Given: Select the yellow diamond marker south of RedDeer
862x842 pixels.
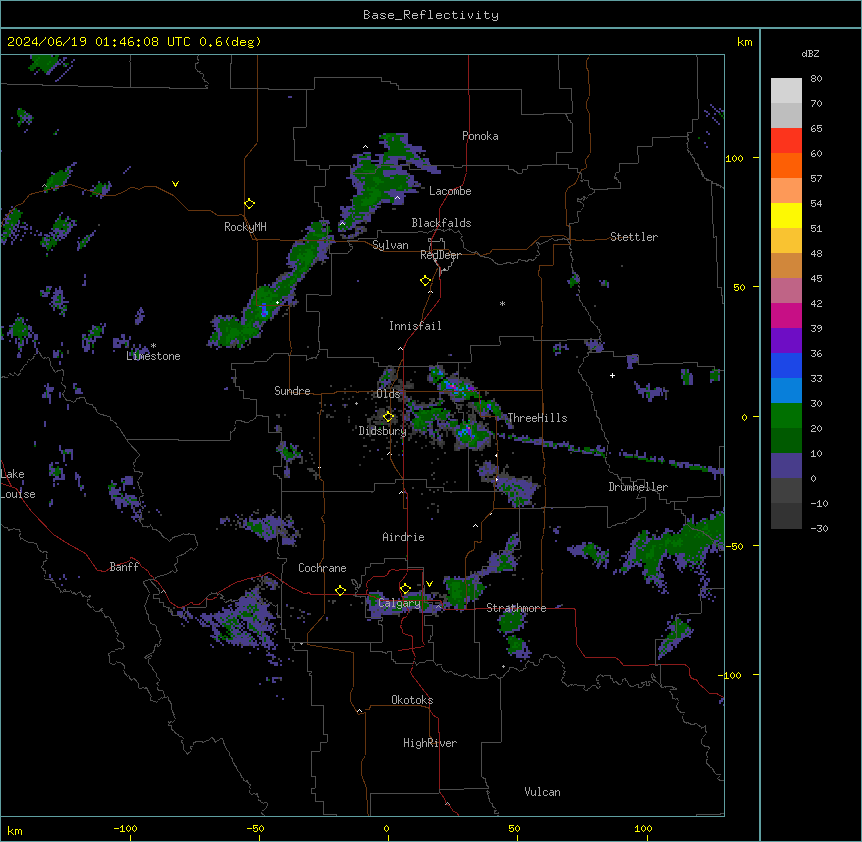Looking at the screenshot, I should (x=426, y=281).
